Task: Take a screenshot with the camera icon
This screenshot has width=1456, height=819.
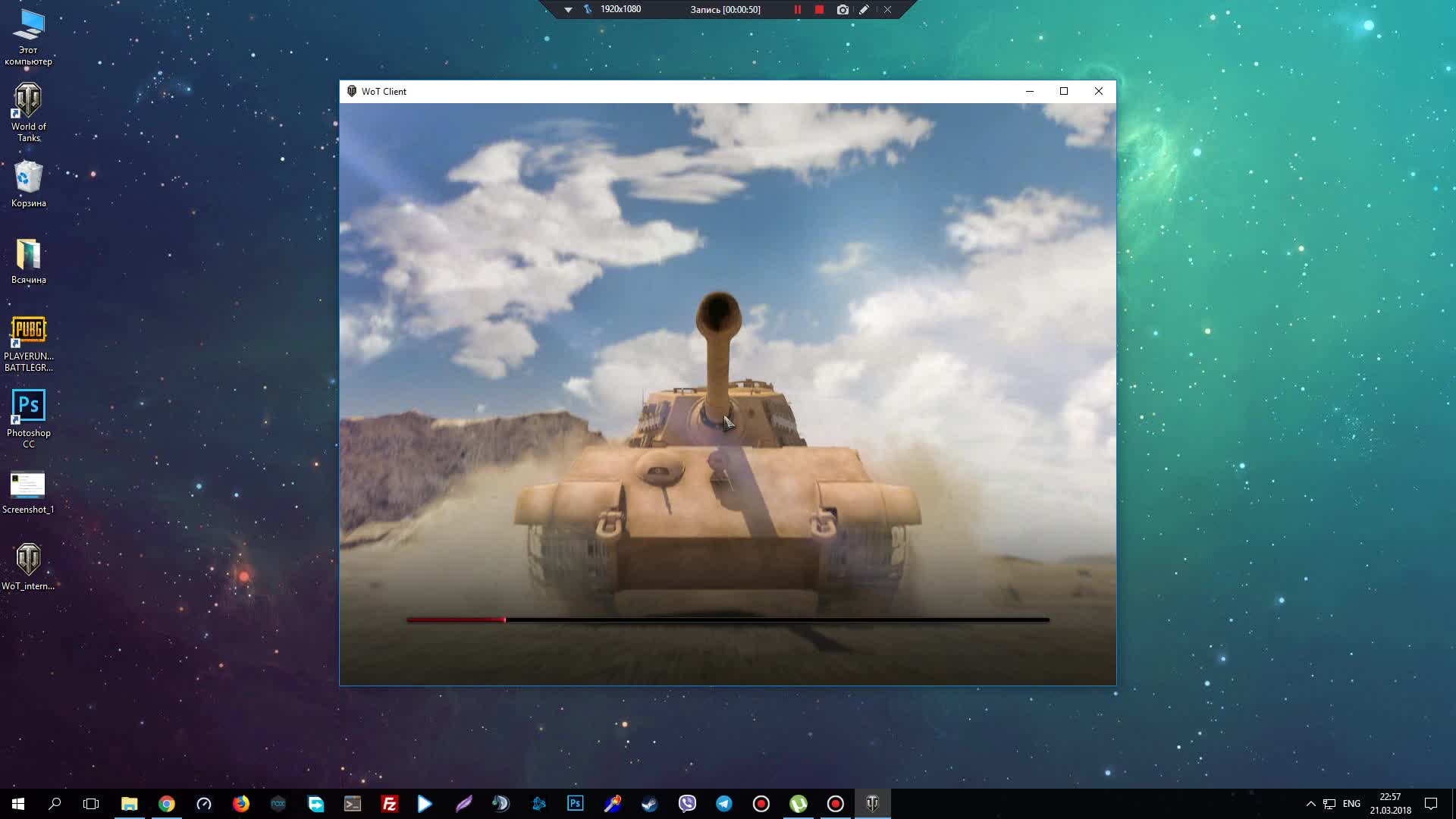Action: point(843,10)
